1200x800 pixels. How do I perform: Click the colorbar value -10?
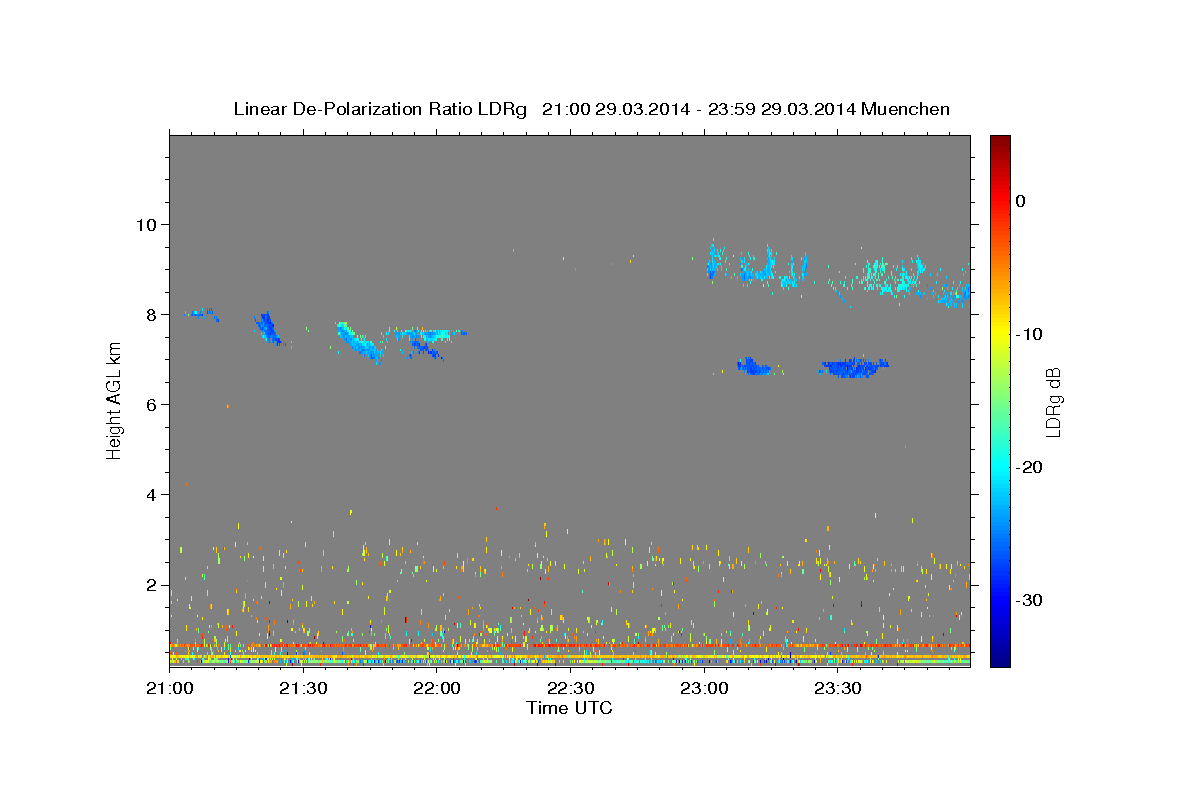(x=1029, y=334)
